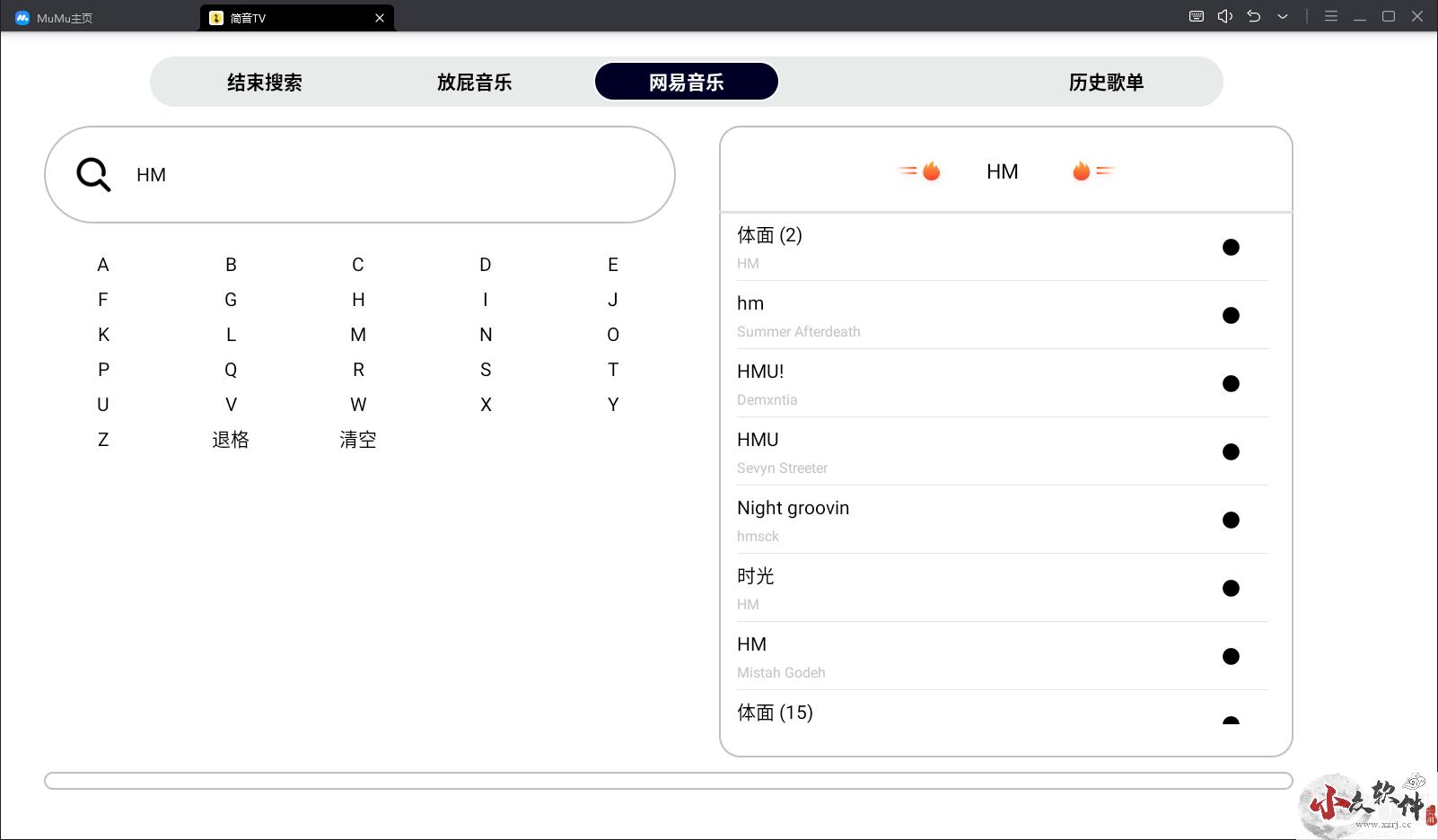Tap letter V on the keyboard
The image size is (1438, 840).
[x=231, y=405]
